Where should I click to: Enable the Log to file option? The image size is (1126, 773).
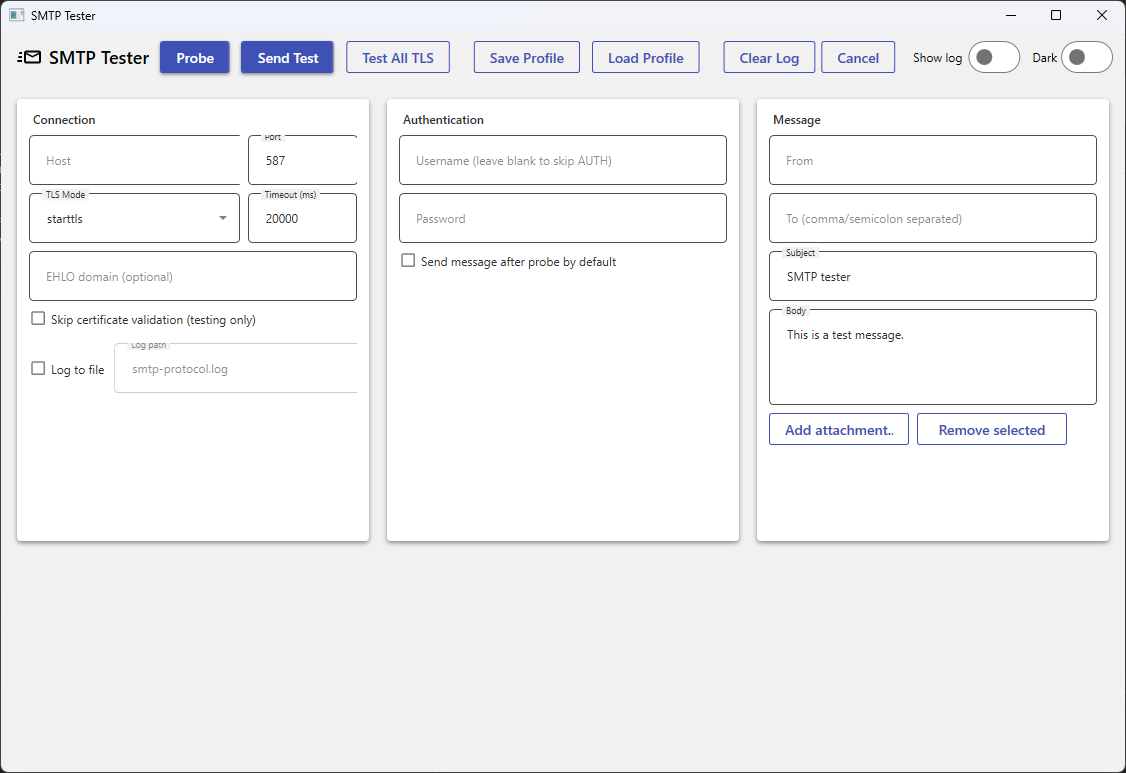[x=38, y=368]
